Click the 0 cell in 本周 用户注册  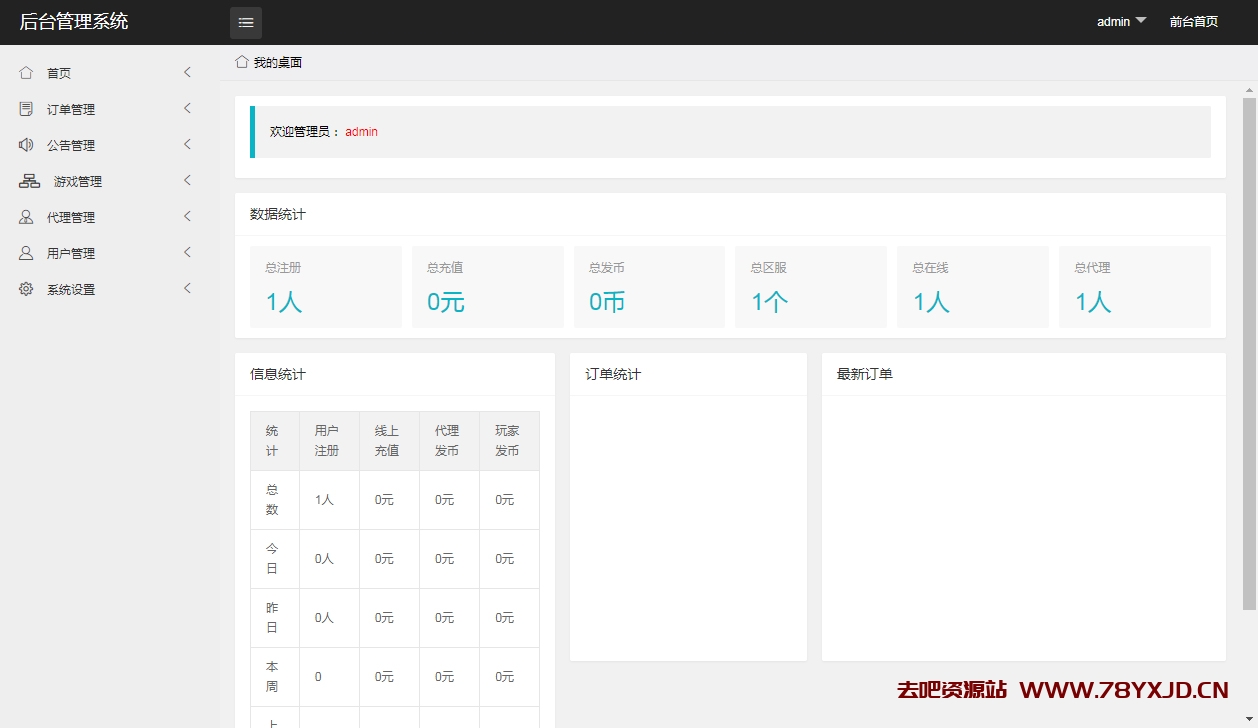point(329,677)
